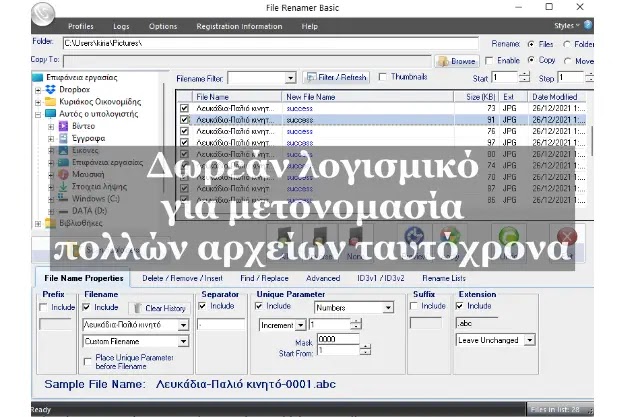Click the File Renamer application orb logo
The width and height of the screenshot is (625, 417).
click(x=43, y=14)
